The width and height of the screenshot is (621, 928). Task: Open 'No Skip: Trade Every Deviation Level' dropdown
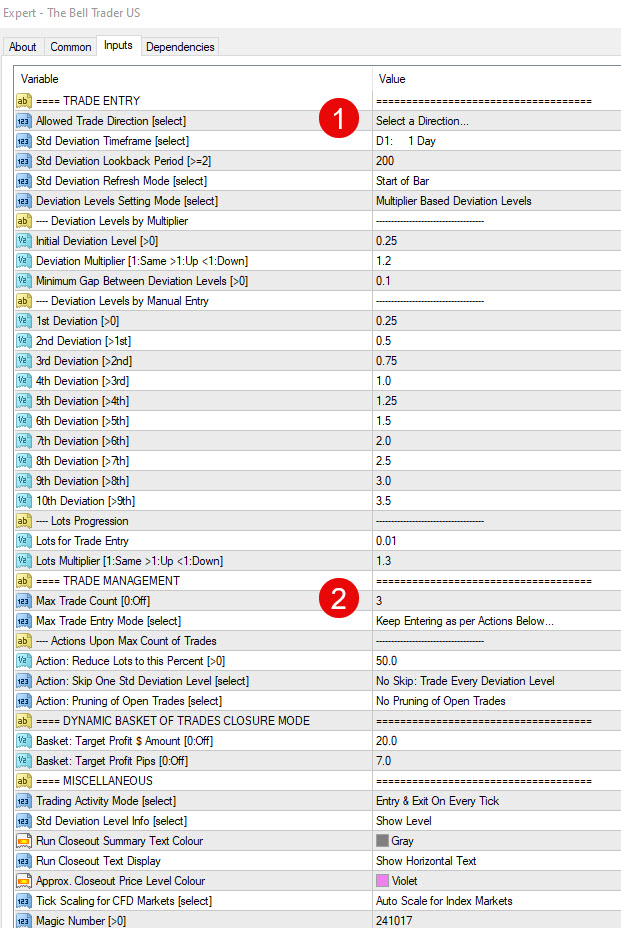(497, 681)
